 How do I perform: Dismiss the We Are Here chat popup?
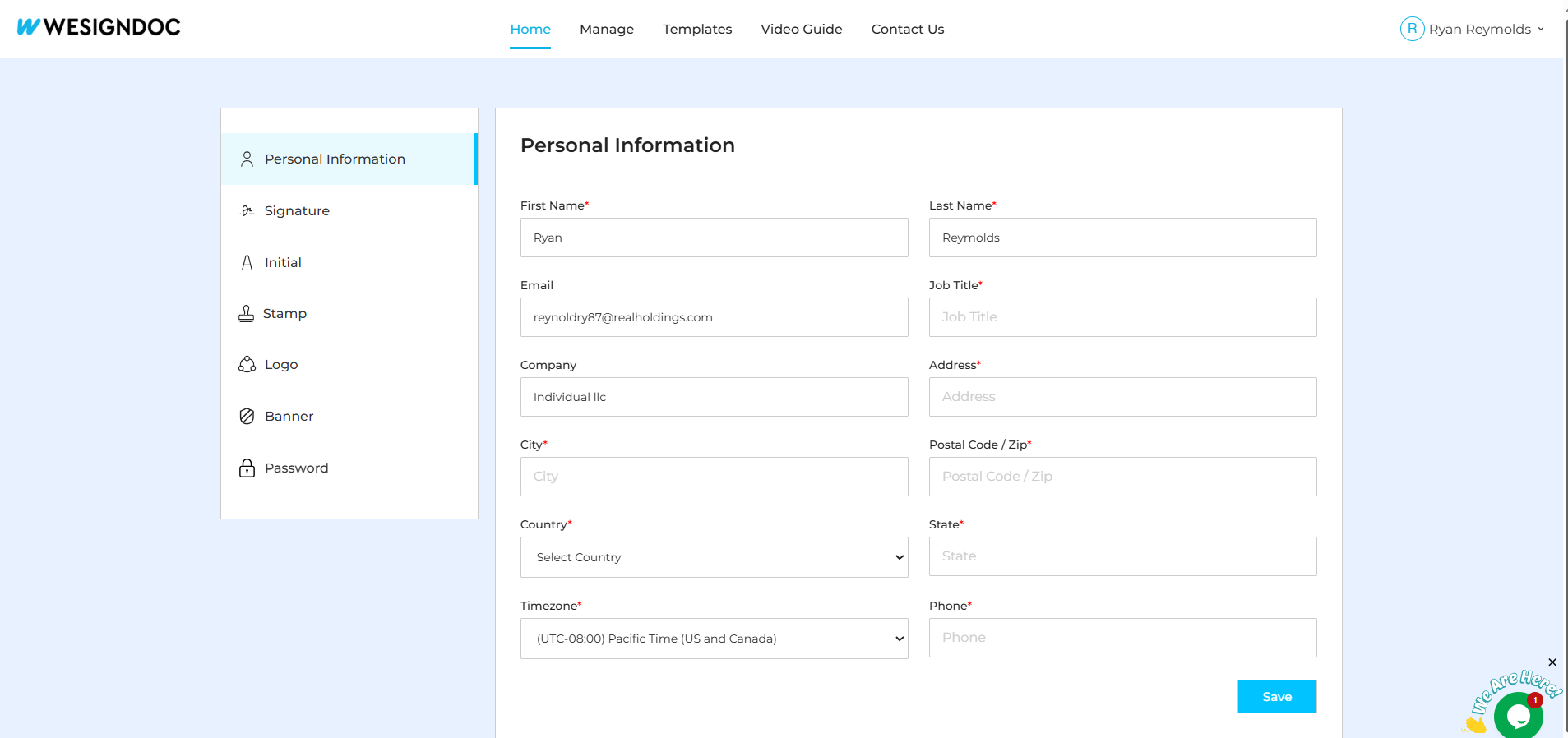[x=1552, y=662]
